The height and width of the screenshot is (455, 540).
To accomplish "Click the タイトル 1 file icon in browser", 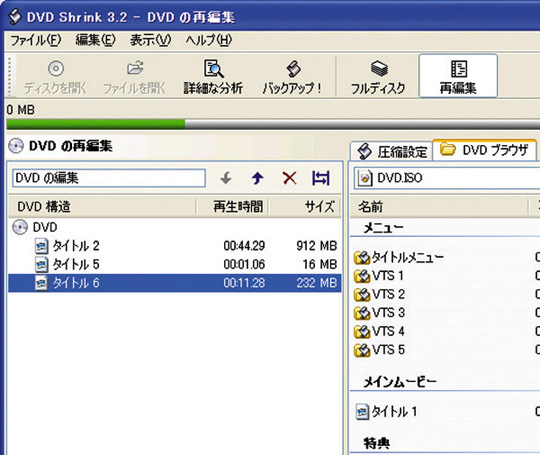I will [x=363, y=412].
